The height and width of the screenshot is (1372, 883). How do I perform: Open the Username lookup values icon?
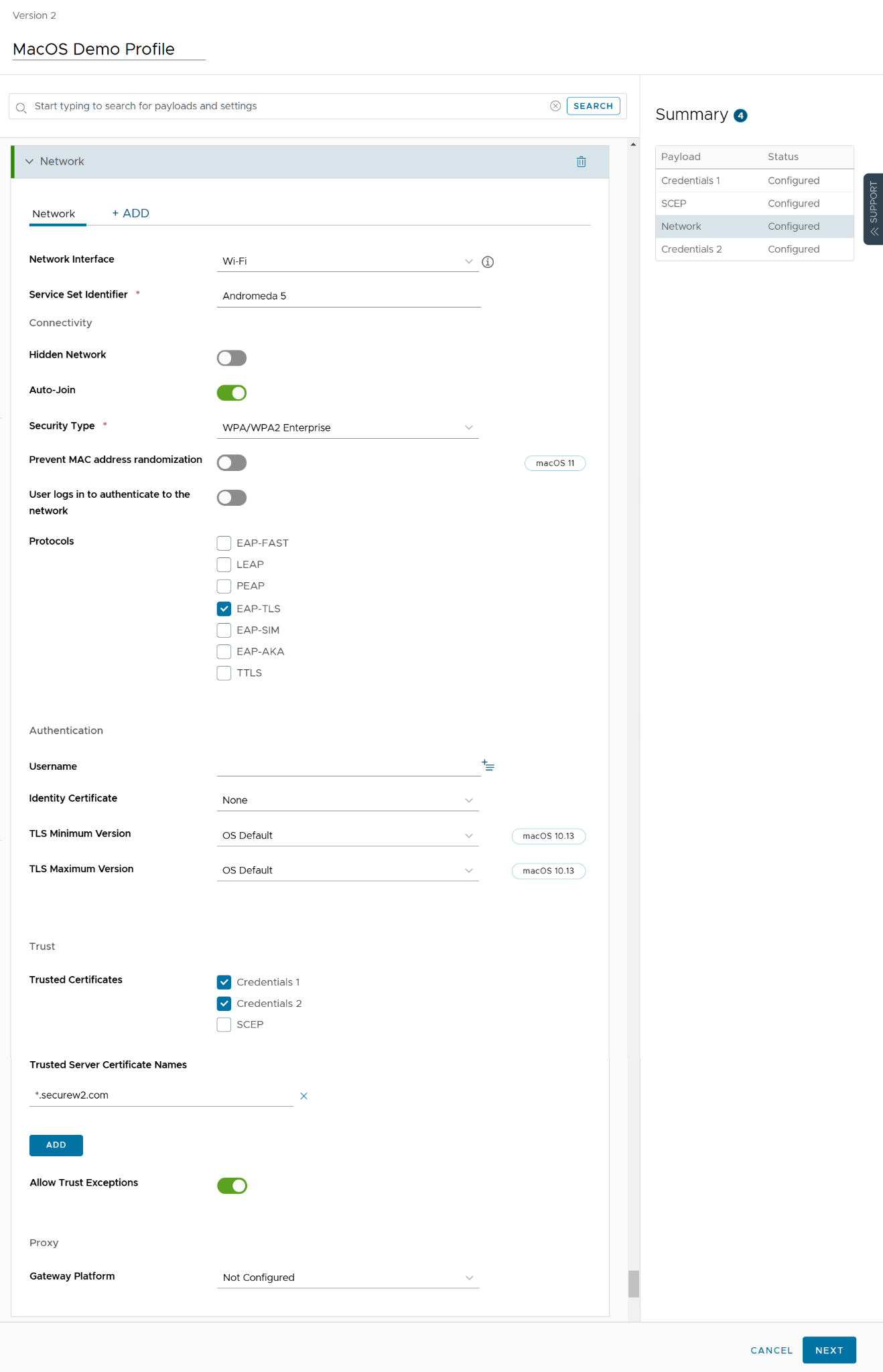[x=488, y=765]
